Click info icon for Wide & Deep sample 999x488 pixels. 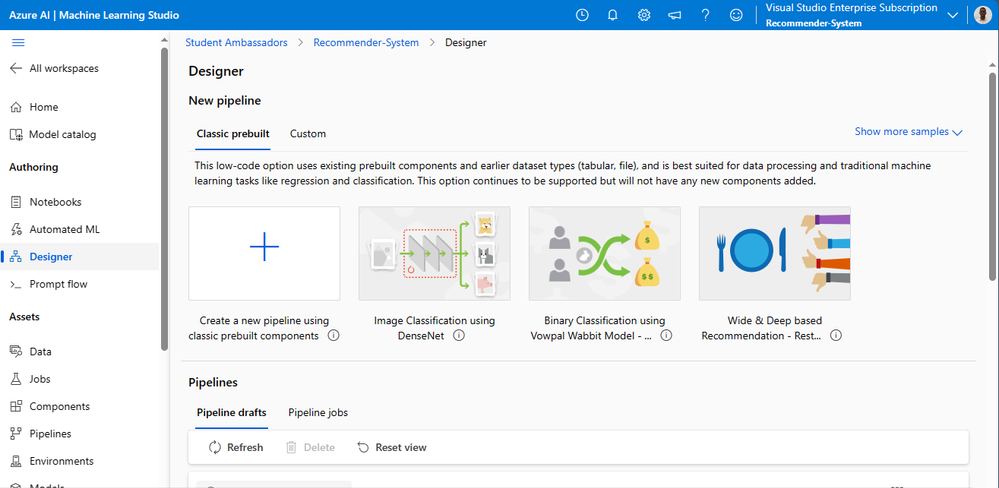coord(836,336)
